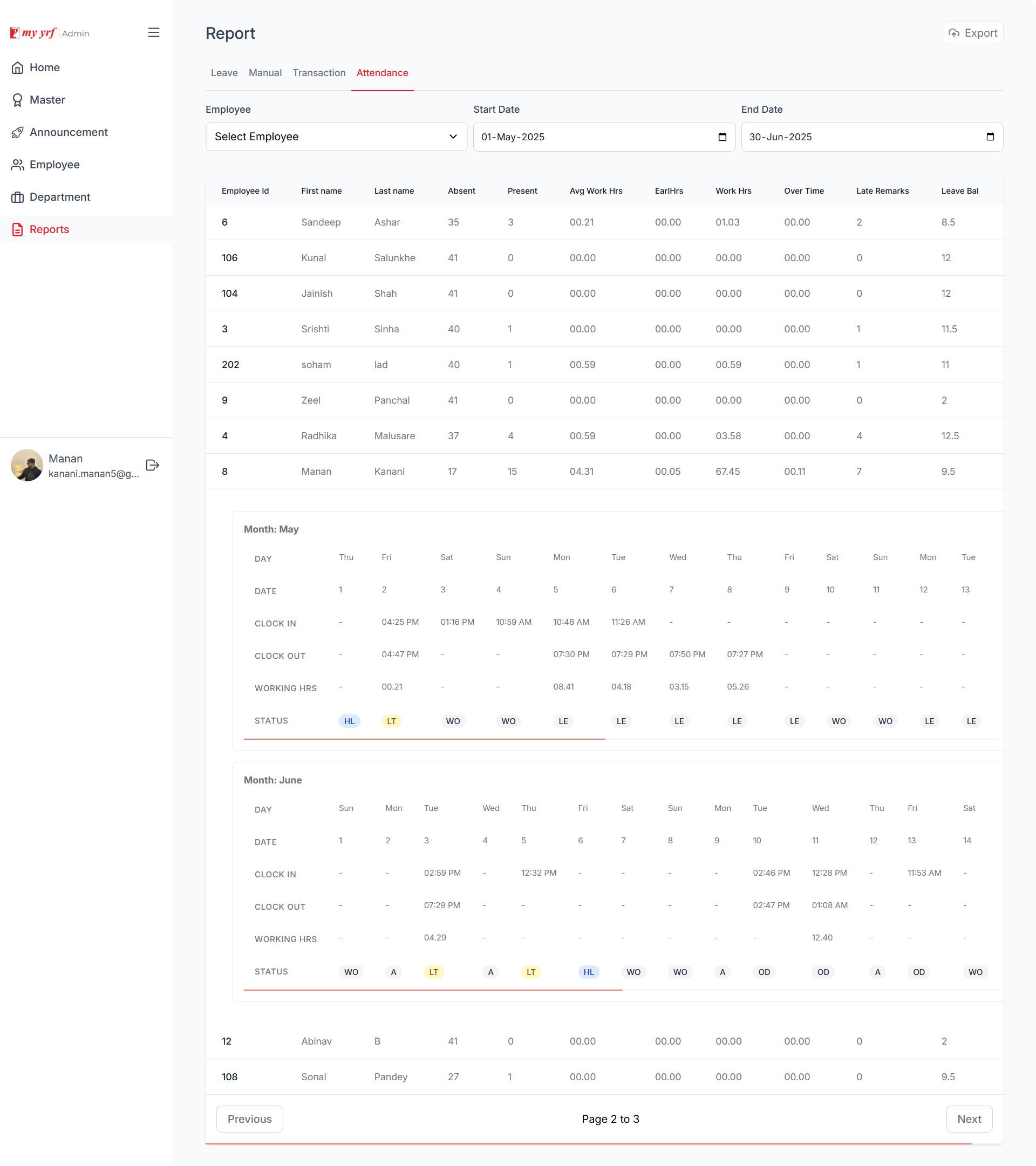The width and height of the screenshot is (1036, 1166).
Task: Click the logout icon beside Manan
Action: pos(152,466)
